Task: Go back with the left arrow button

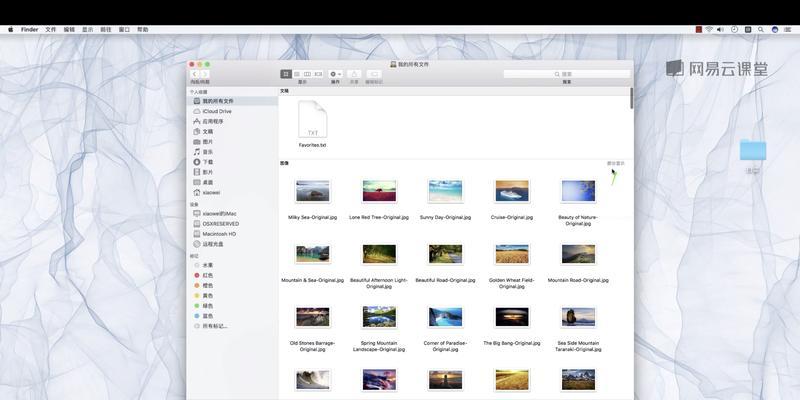Action: point(194,74)
